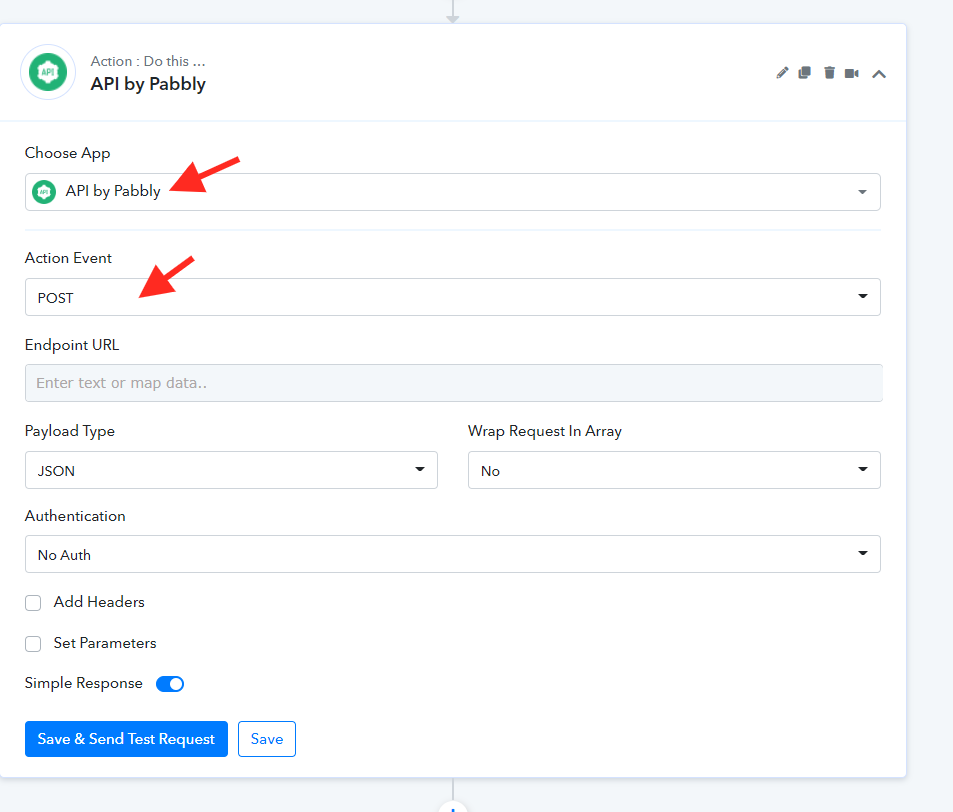953x812 pixels.
Task: Collapse the action step with the chevron-up
Action: click(x=879, y=74)
